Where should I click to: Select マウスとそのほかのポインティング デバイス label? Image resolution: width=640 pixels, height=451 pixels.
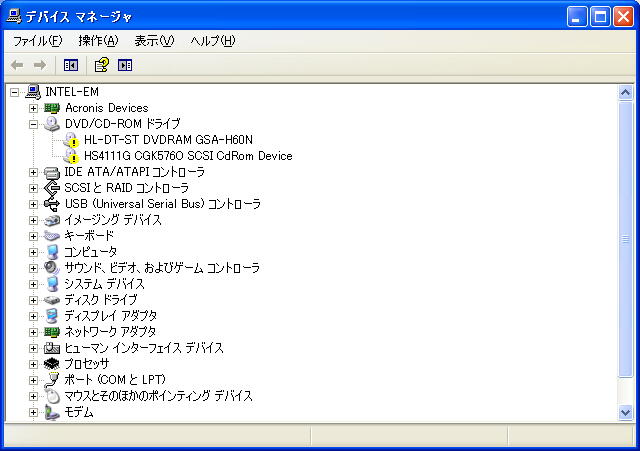pyautogui.click(x=158, y=396)
